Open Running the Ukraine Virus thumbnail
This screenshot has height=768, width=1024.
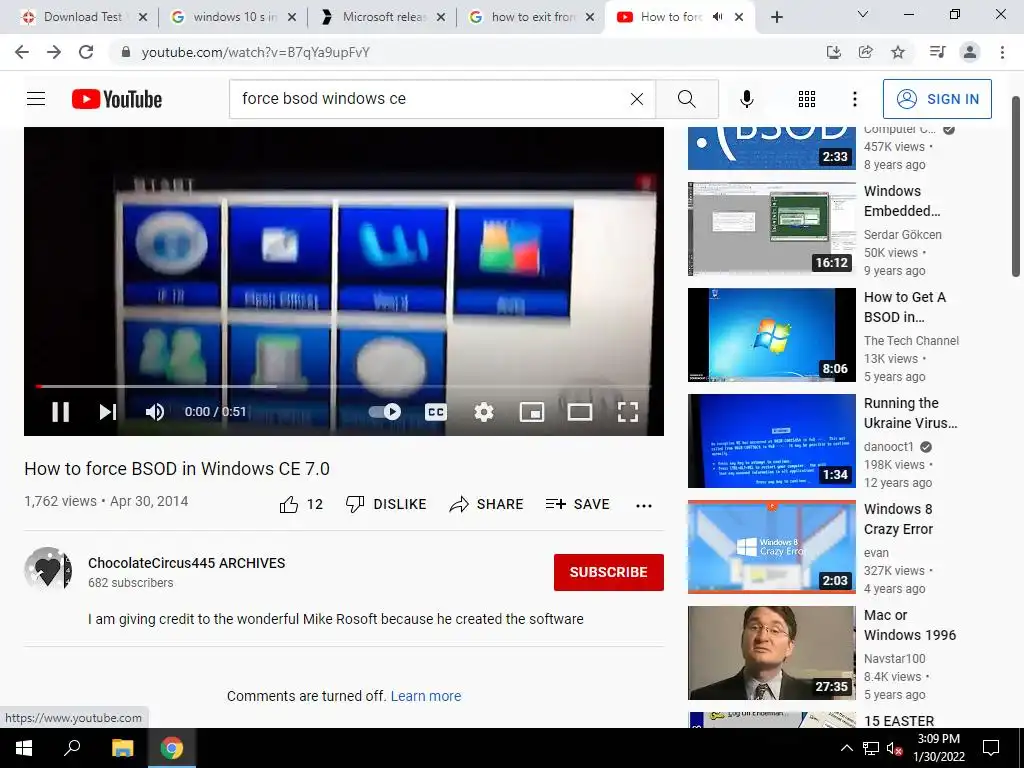point(771,441)
